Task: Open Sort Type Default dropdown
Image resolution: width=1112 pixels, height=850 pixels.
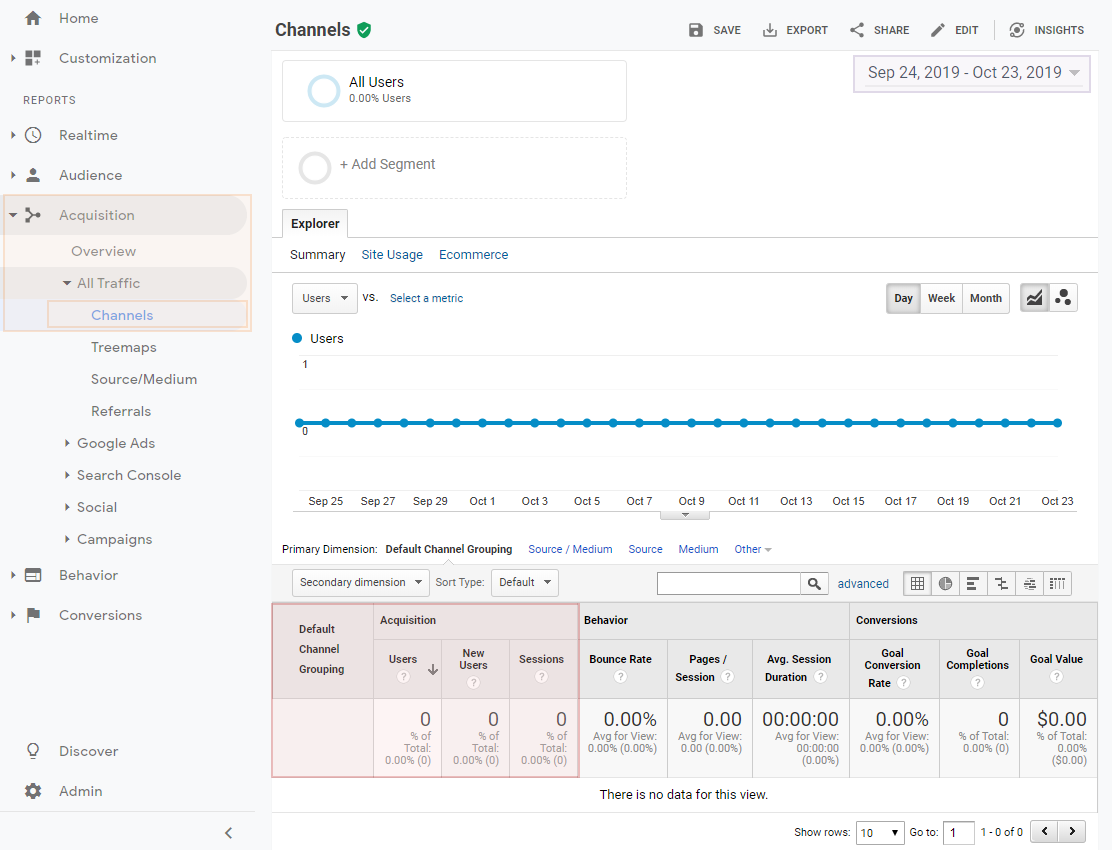Action: click(x=525, y=583)
